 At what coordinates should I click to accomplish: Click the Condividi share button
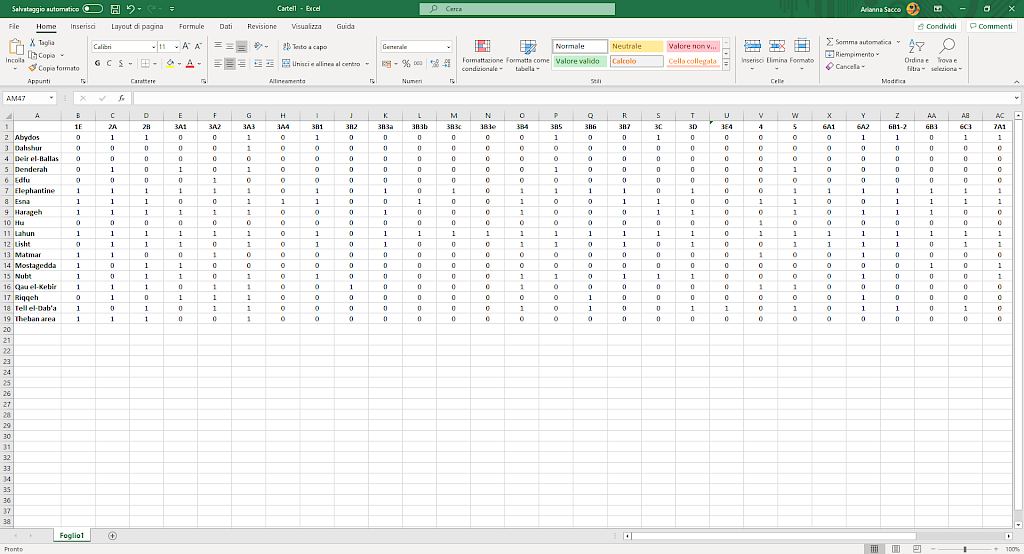point(937,26)
